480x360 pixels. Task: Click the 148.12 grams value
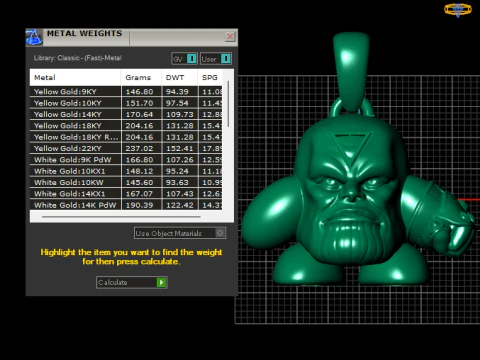[x=139, y=171]
